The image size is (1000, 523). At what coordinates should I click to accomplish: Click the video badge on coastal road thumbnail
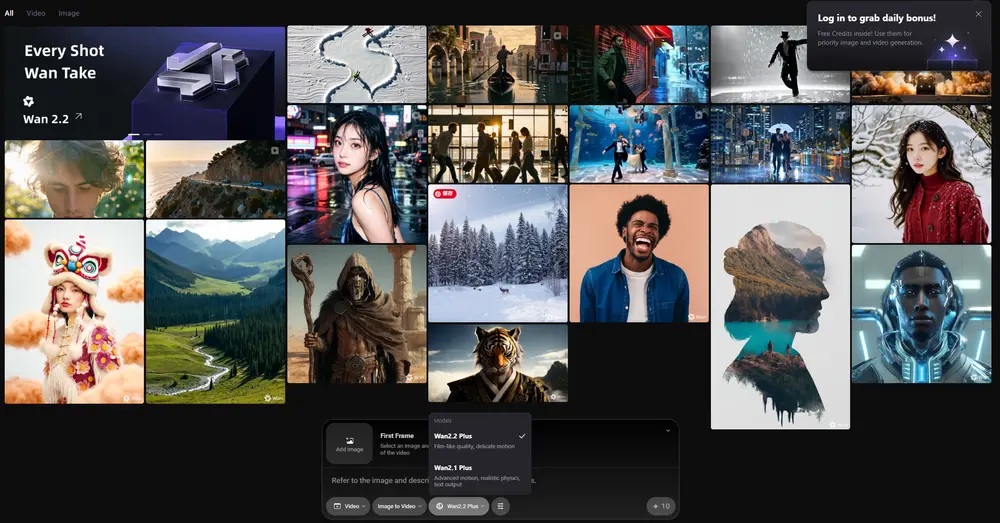pos(274,151)
